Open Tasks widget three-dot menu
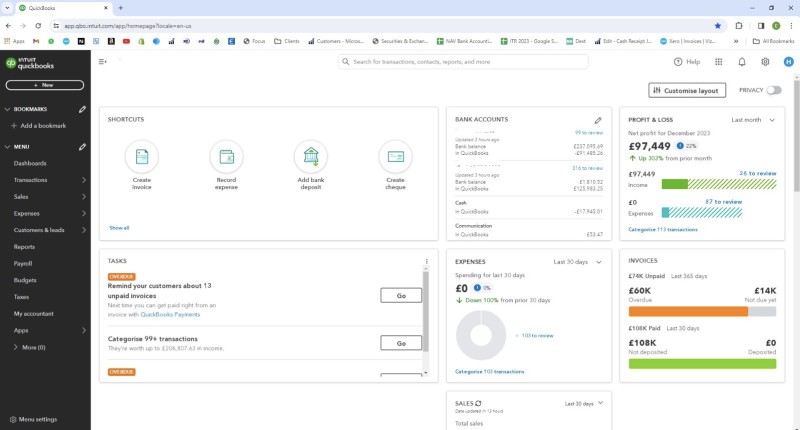The width and height of the screenshot is (800, 430). coord(427,261)
